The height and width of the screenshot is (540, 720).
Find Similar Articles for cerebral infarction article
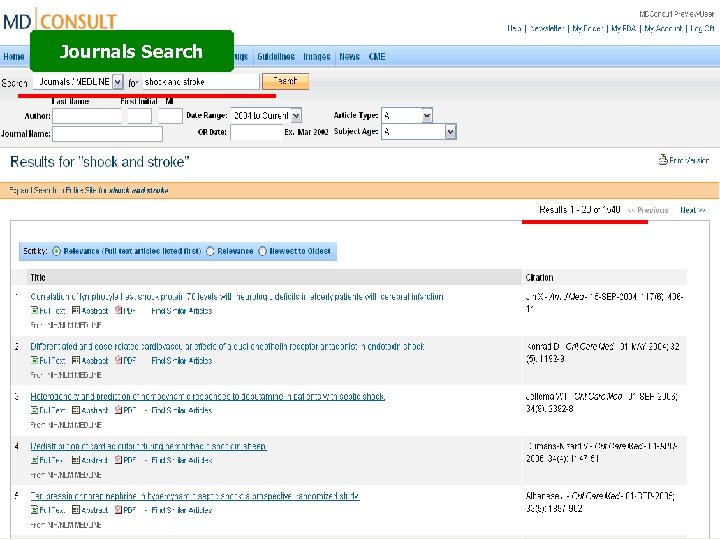[x=182, y=311]
